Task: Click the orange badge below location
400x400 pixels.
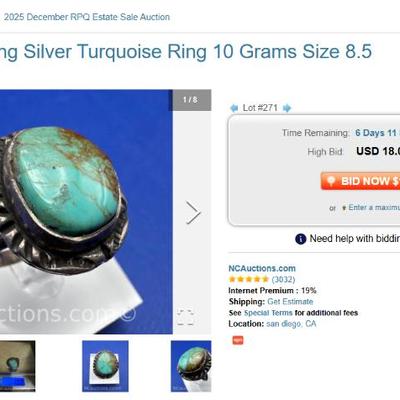Action: (x=238, y=340)
